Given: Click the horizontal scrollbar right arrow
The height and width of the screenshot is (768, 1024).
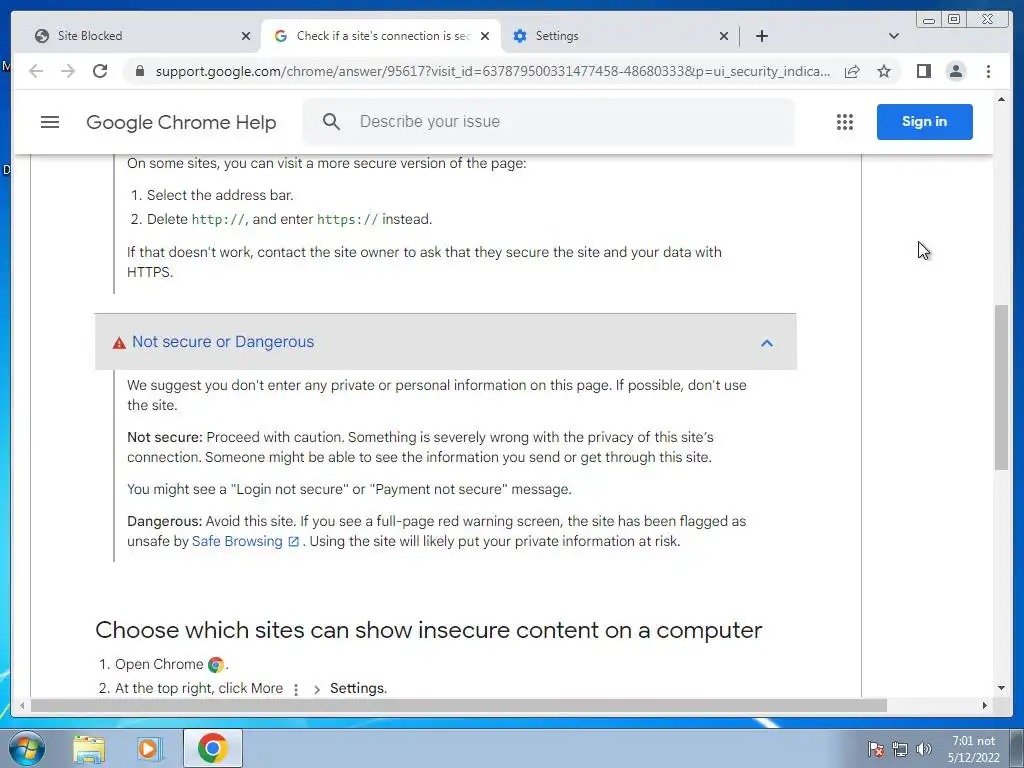Looking at the screenshot, I should (985, 705).
